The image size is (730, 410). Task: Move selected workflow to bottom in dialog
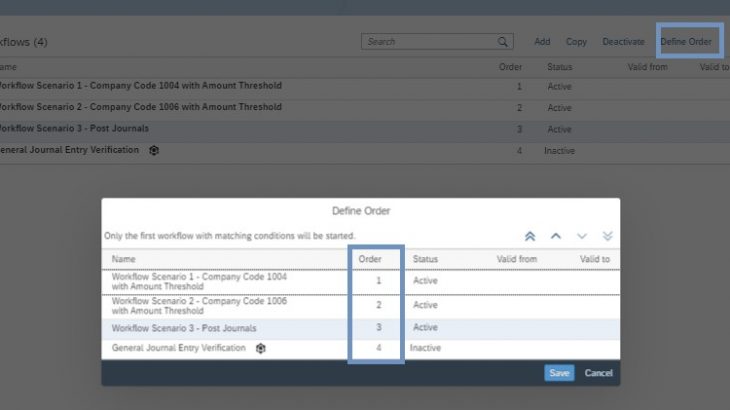point(608,236)
